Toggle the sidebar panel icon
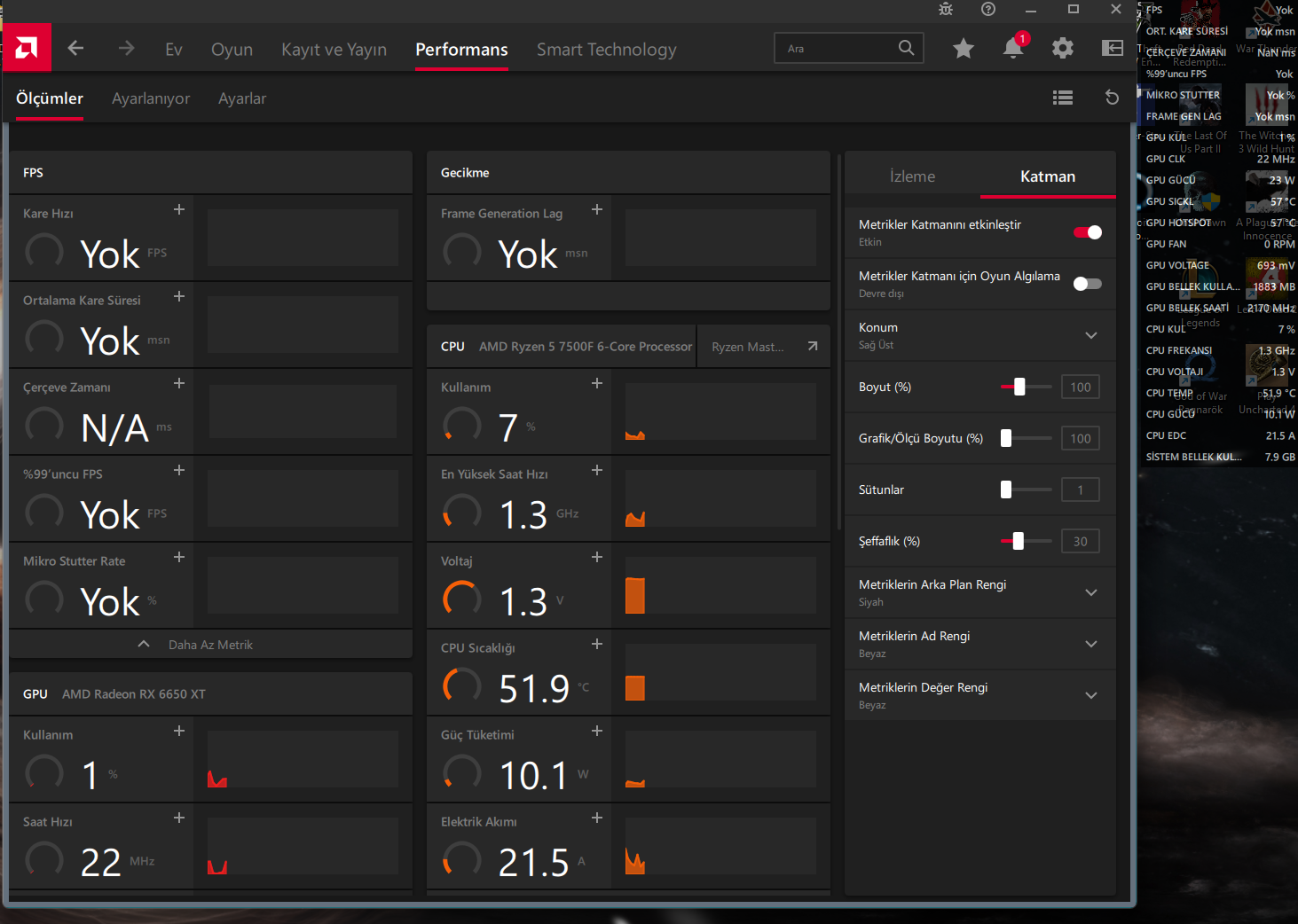This screenshot has width=1298, height=924. pyautogui.click(x=1113, y=48)
